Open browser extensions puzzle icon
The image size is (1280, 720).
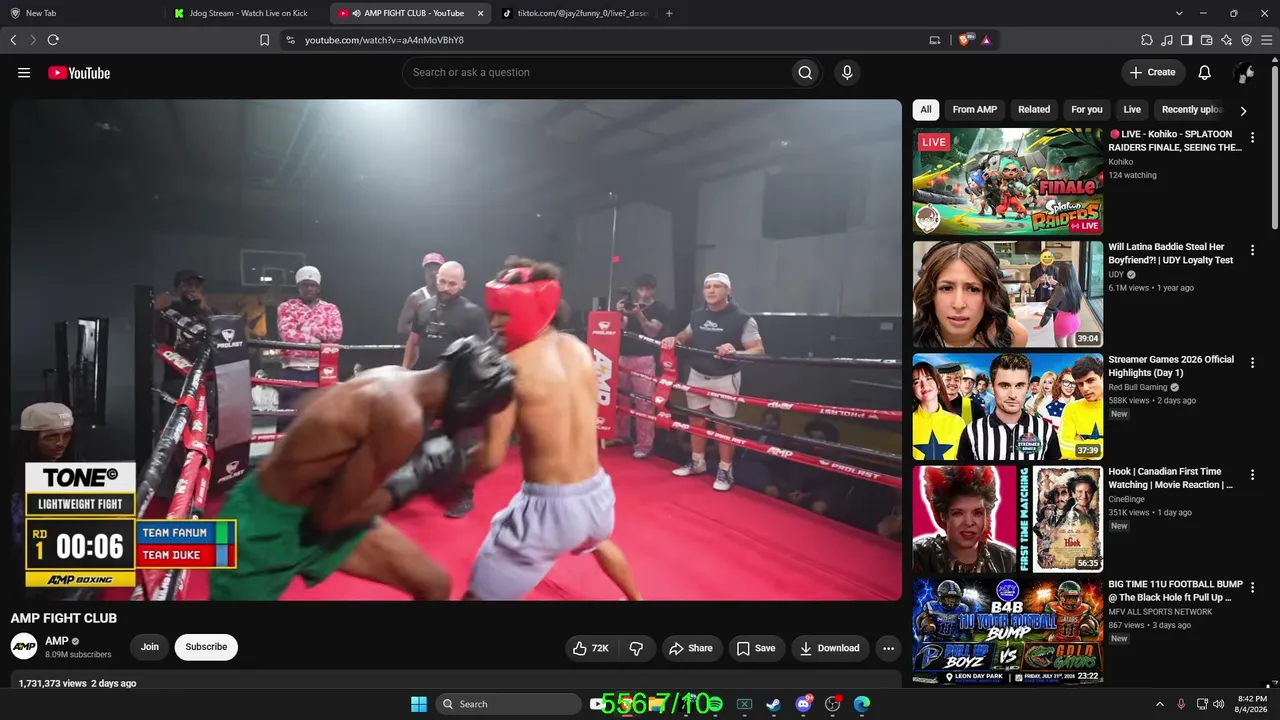[1147, 40]
